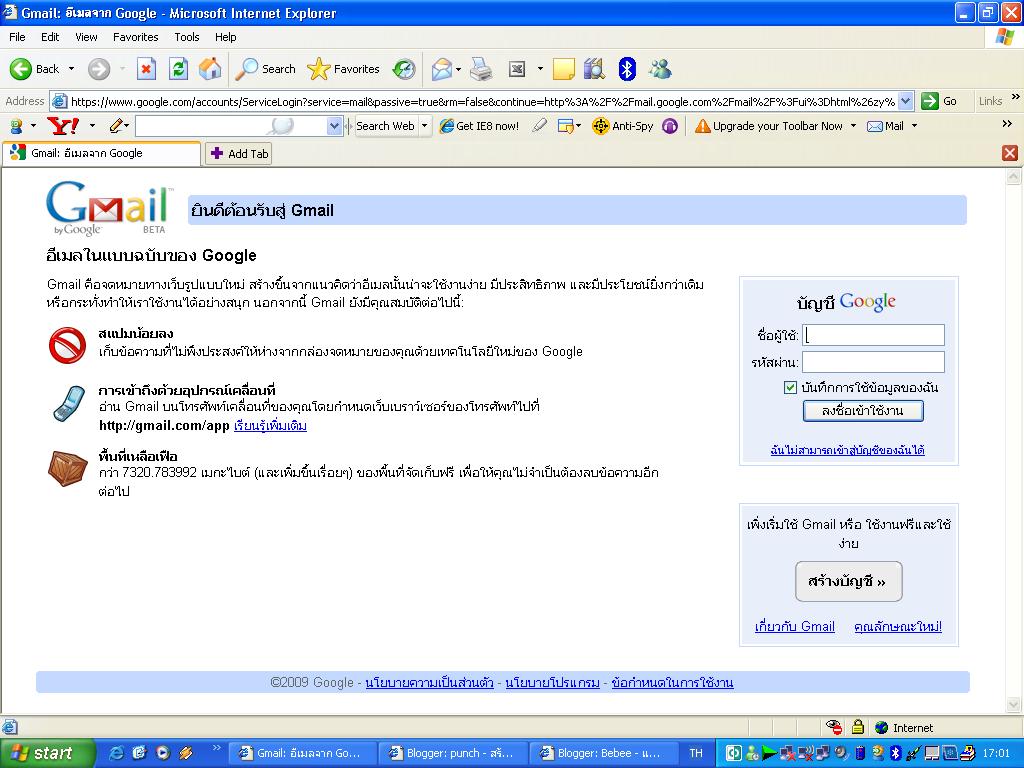The height and width of the screenshot is (768, 1024).
Task: Open the Tools menu
Action: (x=187, y=37)
